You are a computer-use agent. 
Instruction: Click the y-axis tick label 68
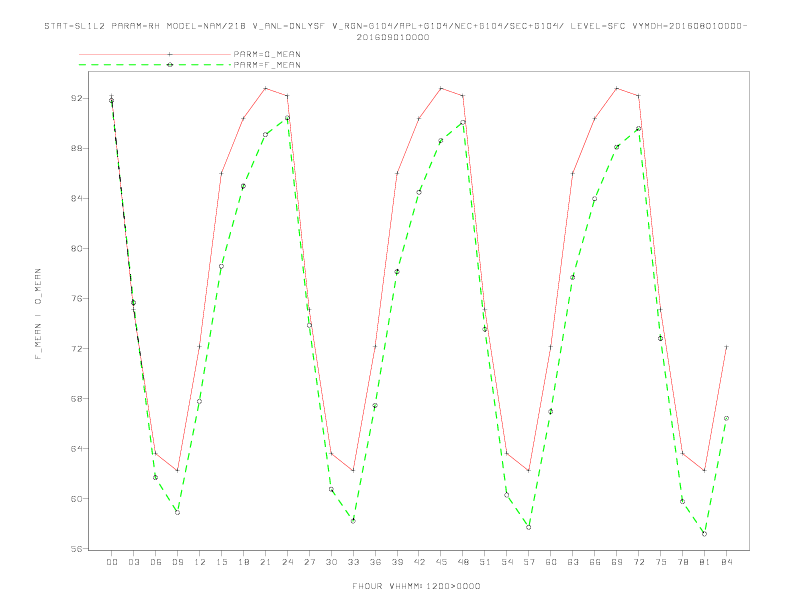(x=77, y=398)
